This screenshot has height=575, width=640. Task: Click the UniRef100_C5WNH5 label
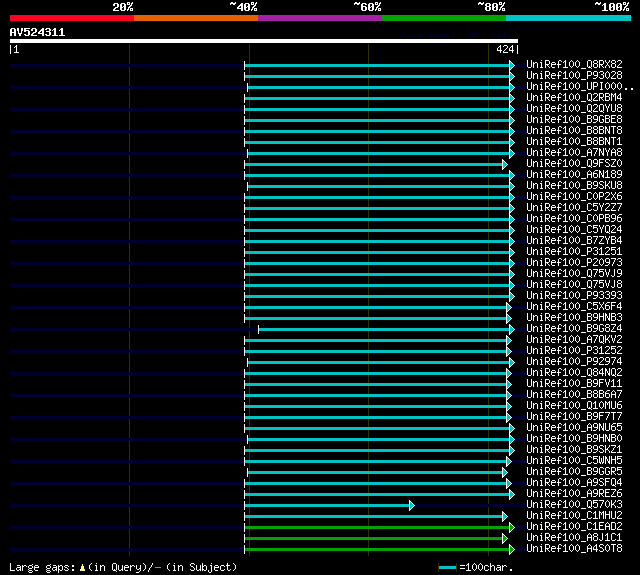[574, 461]
